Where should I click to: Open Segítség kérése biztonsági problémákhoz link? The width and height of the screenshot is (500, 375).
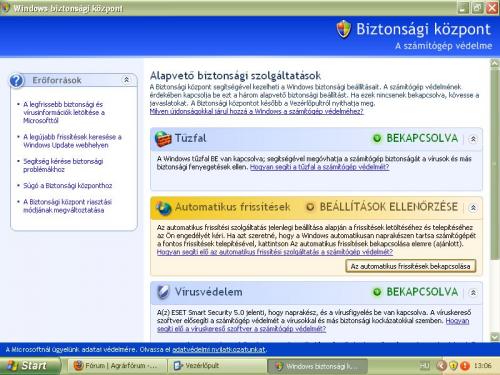click(63, 165)
